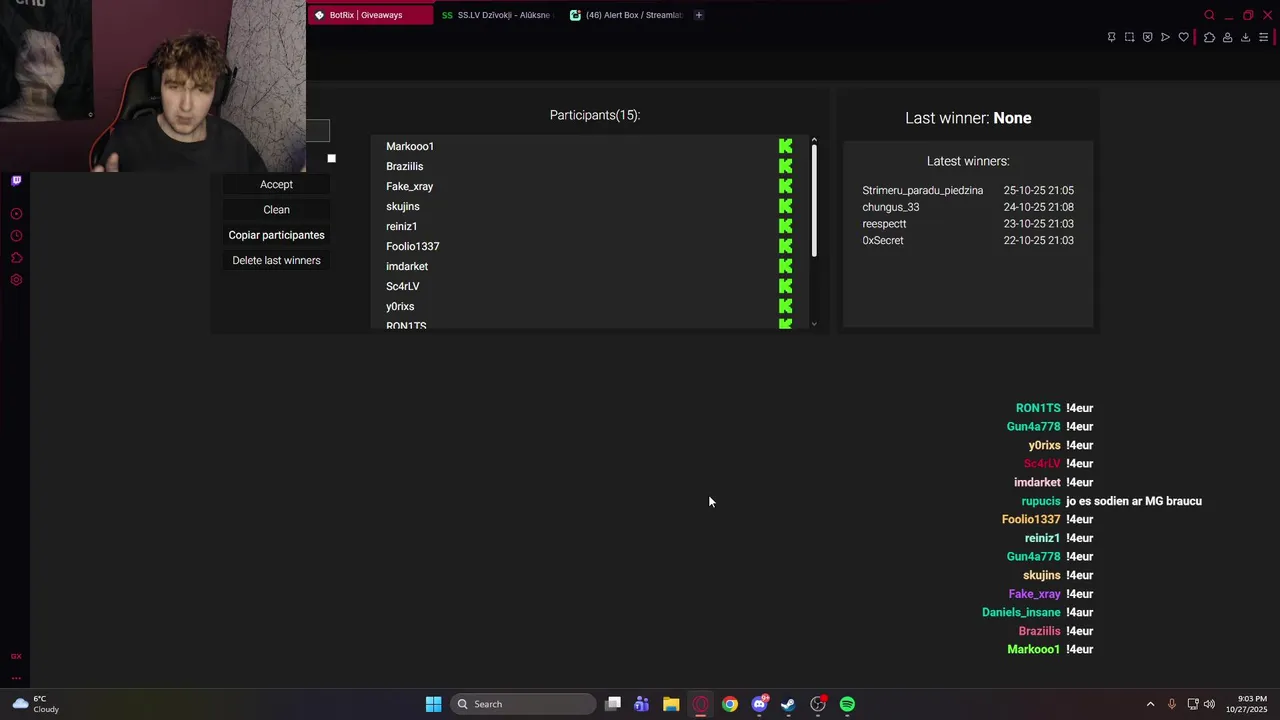Click the Kick icon next to reiniz1

click(786, 226)
